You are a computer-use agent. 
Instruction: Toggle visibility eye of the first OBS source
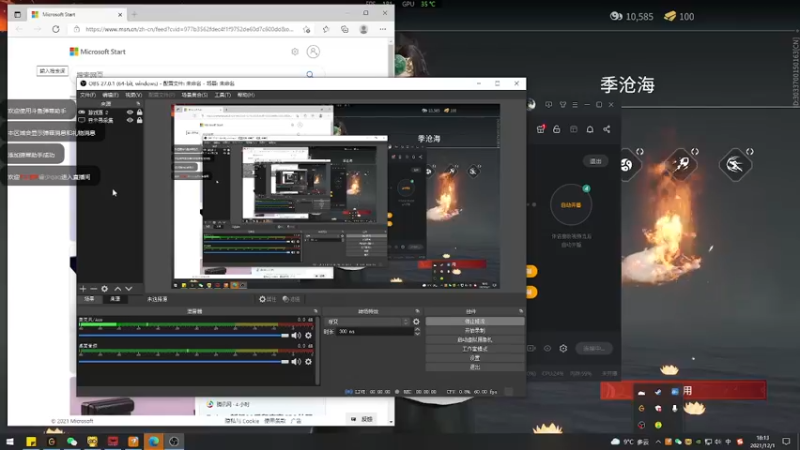[x=130, y=112]
